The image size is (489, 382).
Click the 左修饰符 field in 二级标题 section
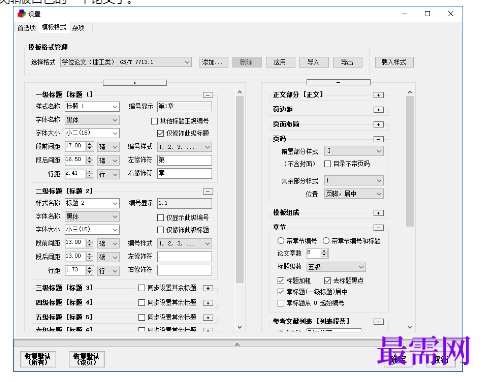coord(184,257)
